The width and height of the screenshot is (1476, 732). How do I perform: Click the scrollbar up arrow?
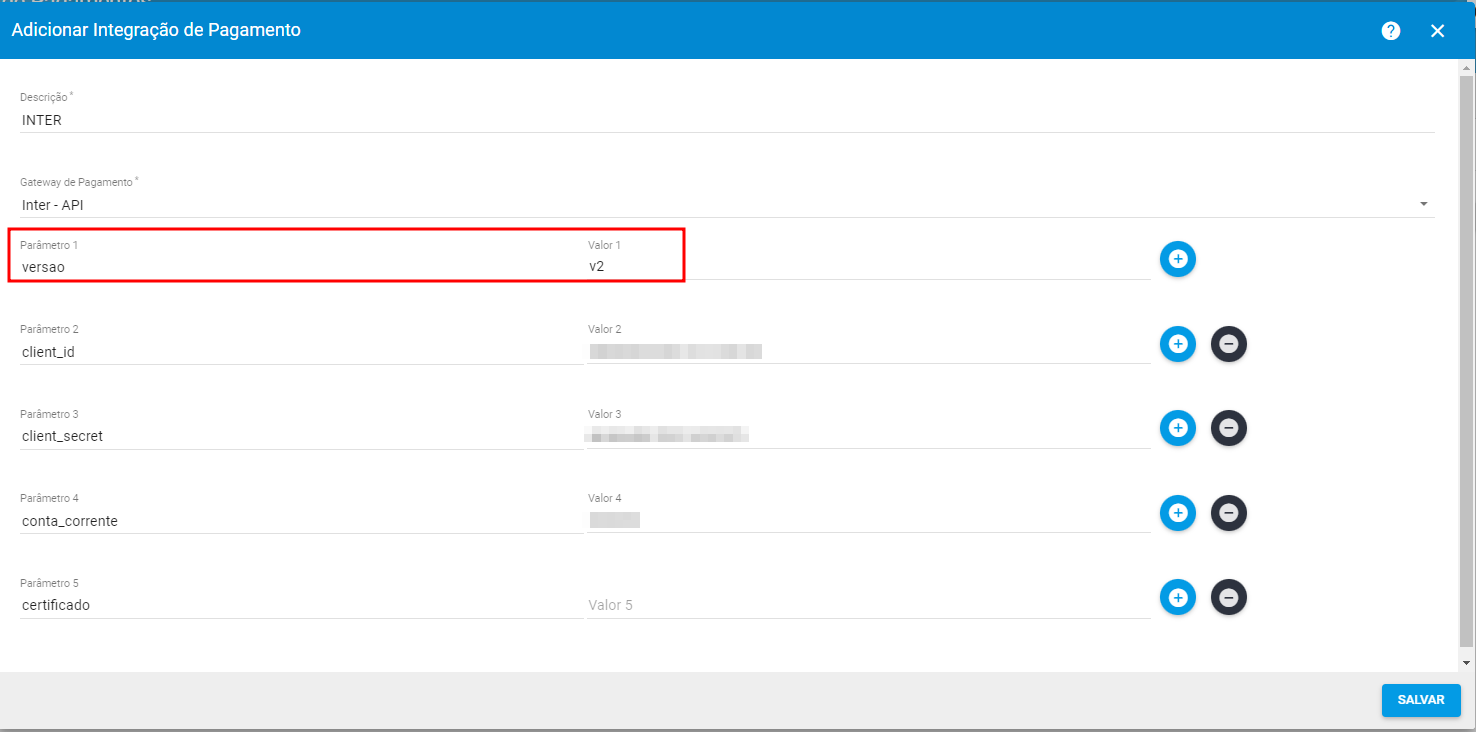click(1467, 67)
